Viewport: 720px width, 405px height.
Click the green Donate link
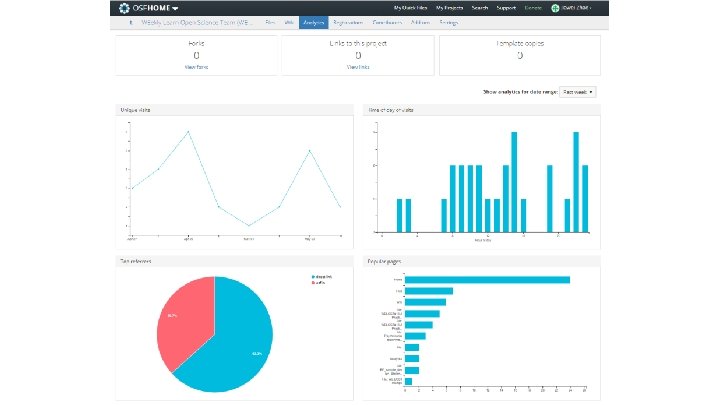point(533,8)
